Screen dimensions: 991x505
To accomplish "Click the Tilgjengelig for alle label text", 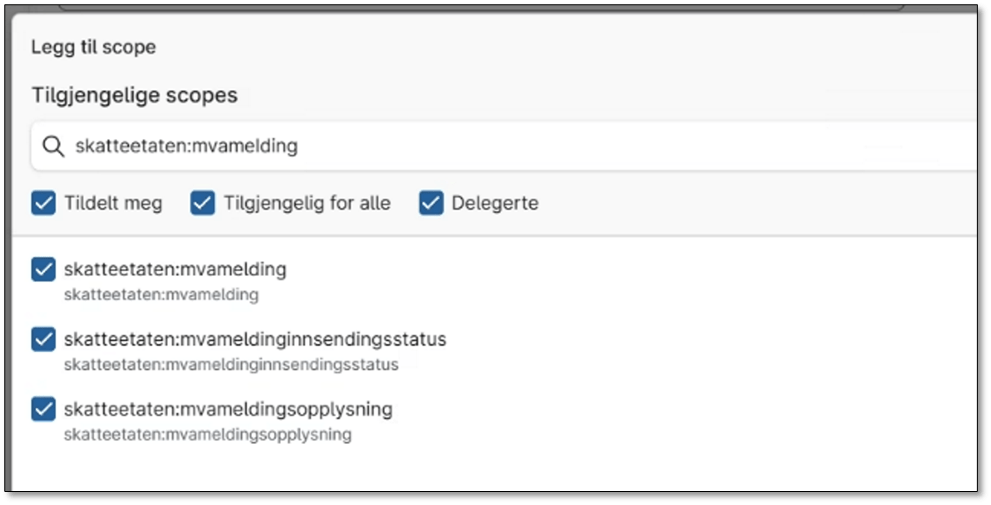I will (307, 204).
